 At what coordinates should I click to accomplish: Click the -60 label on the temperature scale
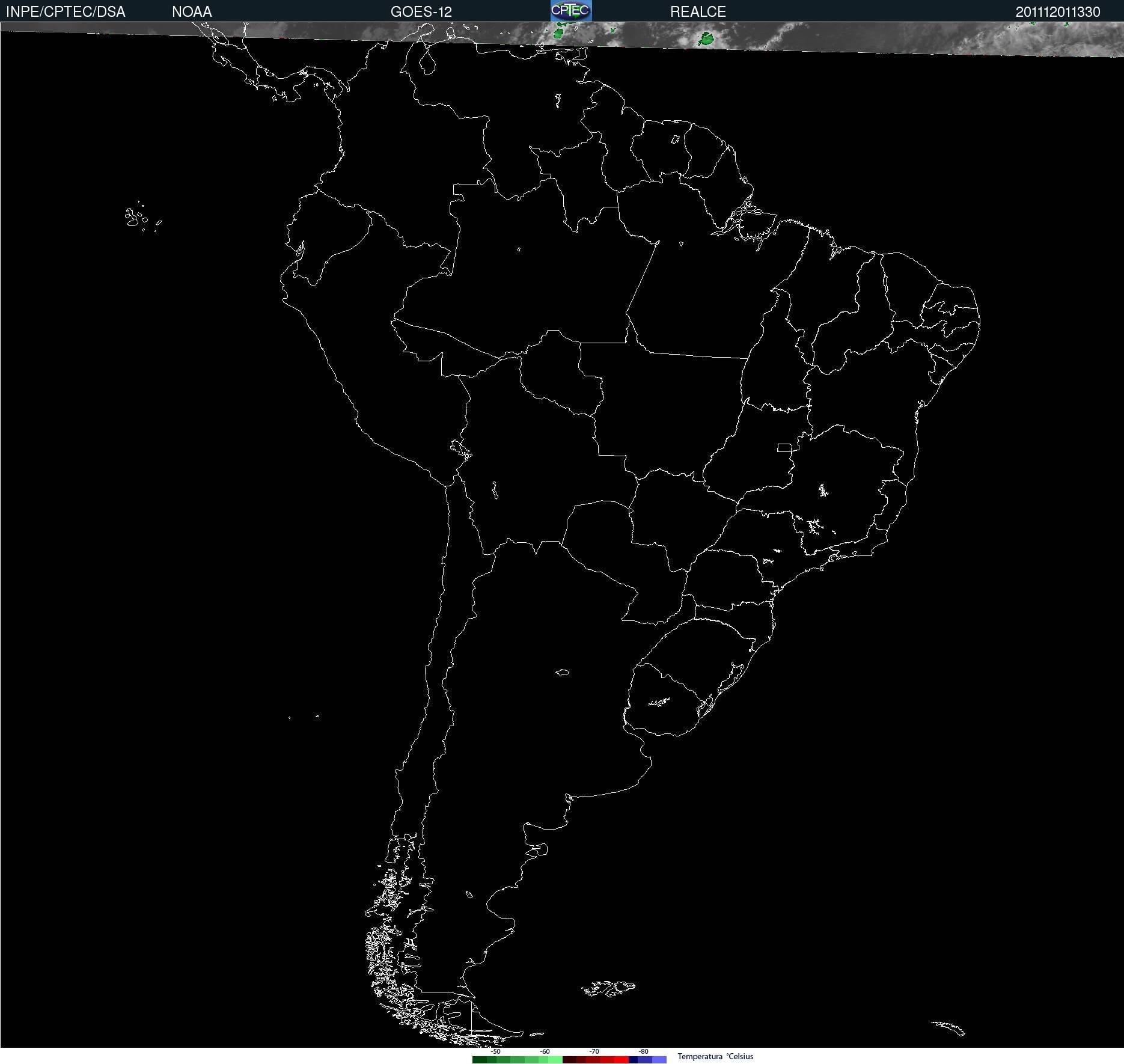tap(545, 1052)
